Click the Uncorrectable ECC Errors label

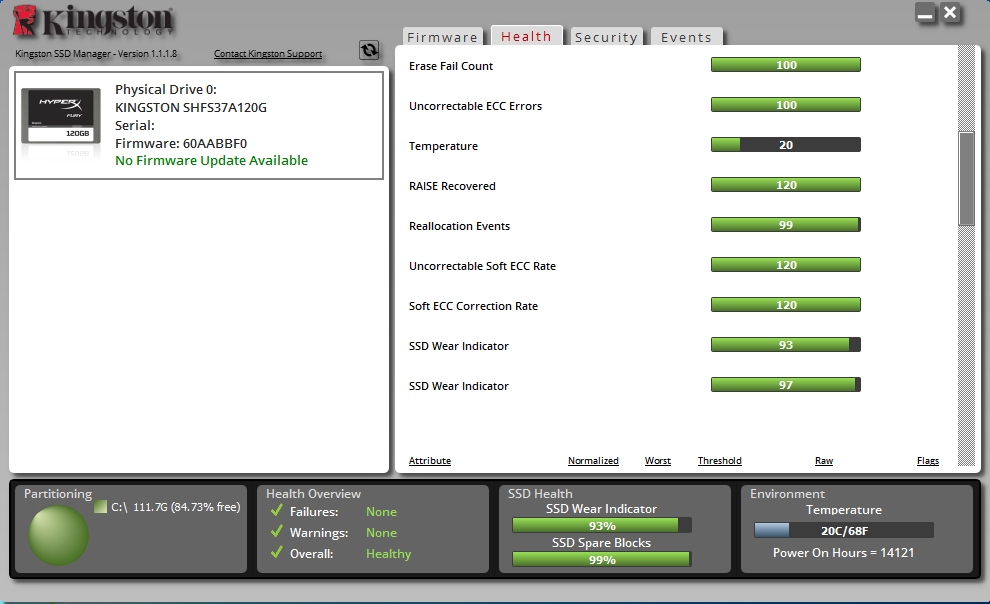[x=475, y=106]
